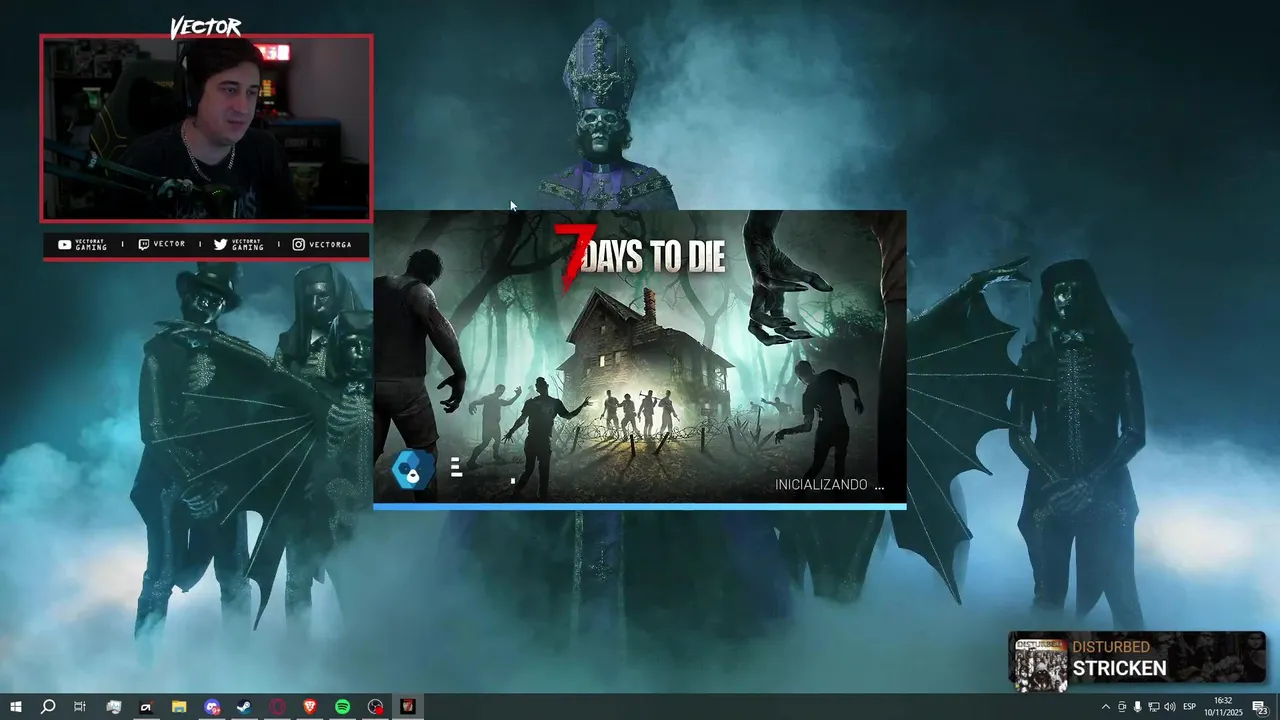Open the white sketch app taskbar icon
The width and height of the screenshot is (1280, 720).
[113, 707]
